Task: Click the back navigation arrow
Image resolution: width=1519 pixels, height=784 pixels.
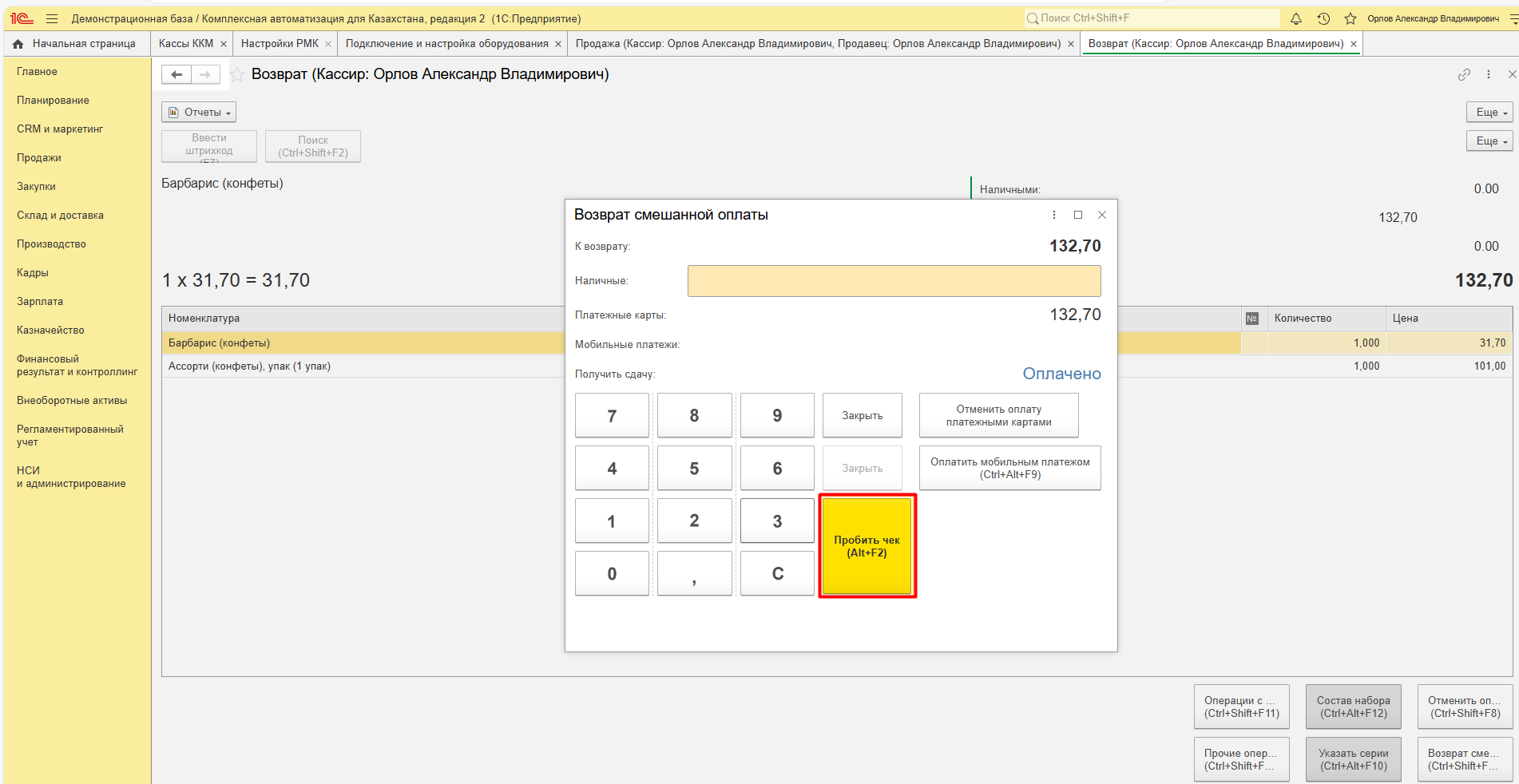Action: click(176, 75)
